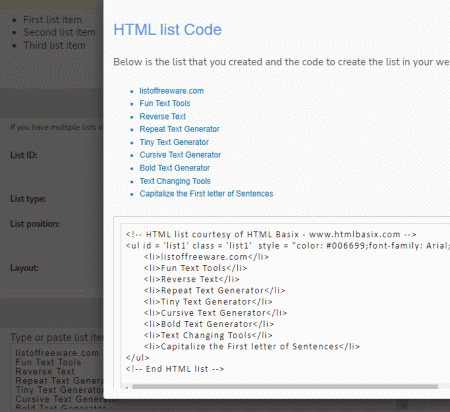Click 'Reverse Text' in the preview list

click(x=162, y=116)
